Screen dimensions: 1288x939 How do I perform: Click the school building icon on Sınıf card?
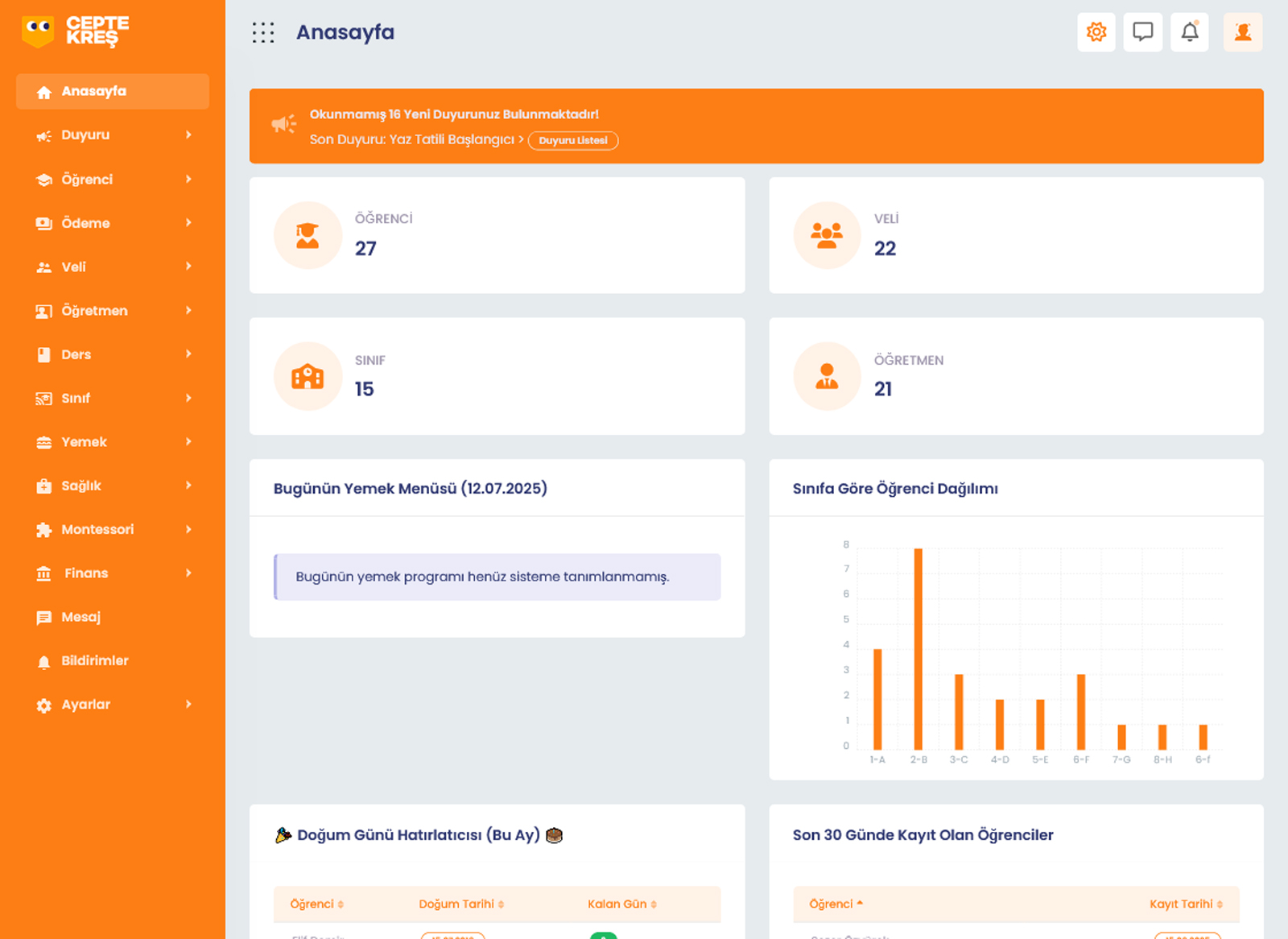(x=308, y=376)
